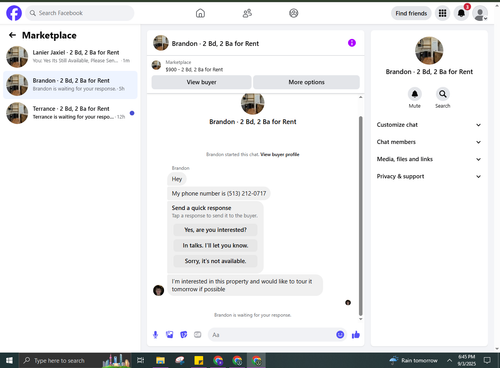Open Sticky Notes from the taskbar
This screenshot has width=500, height=368.
199,360
